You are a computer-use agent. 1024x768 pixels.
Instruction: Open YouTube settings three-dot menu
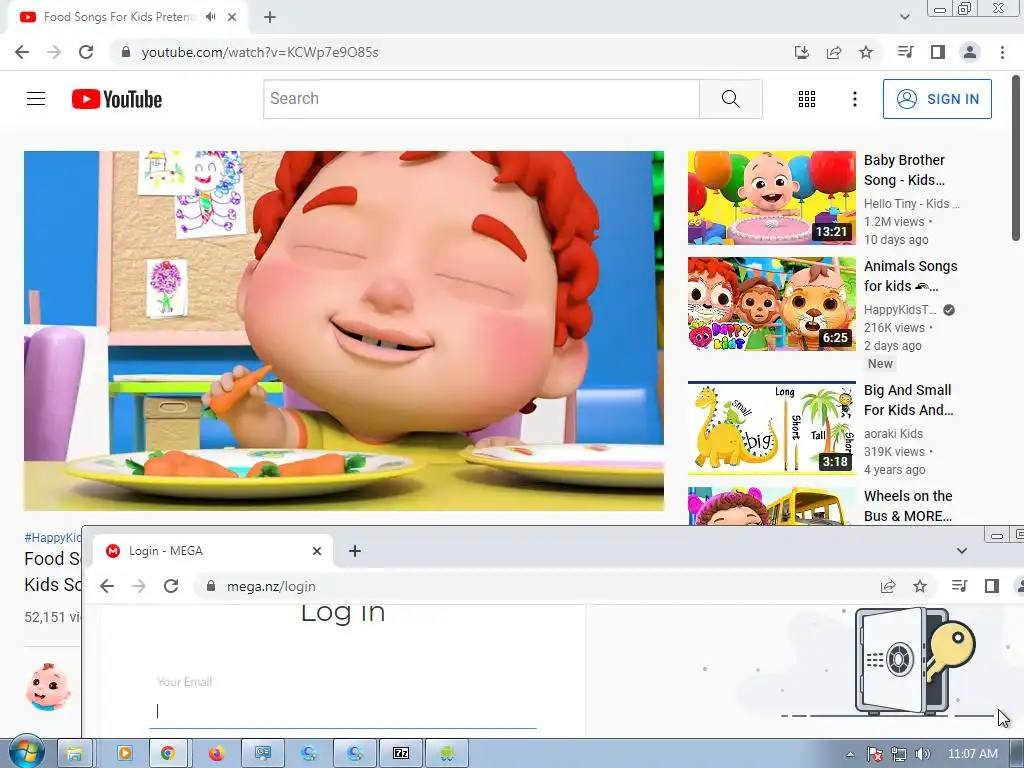[854, 99]
